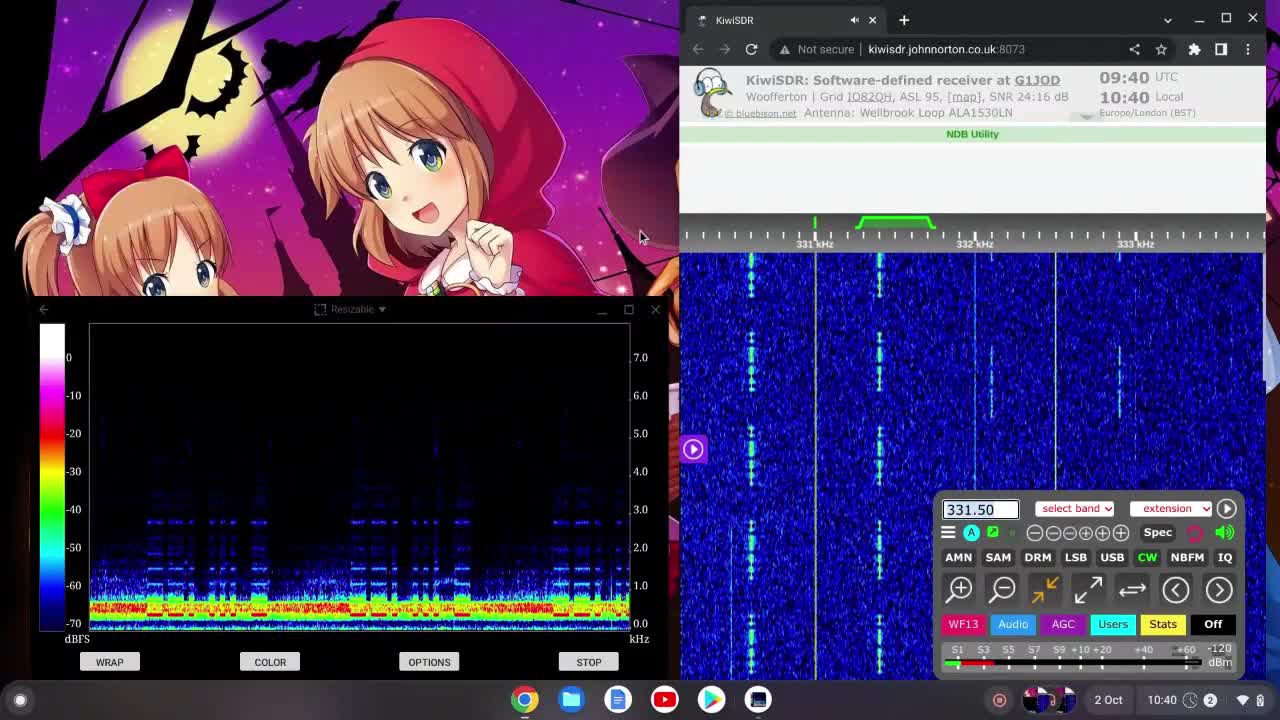Switch to the WF13 tab
Image resolution: width=1280 pixels, height=720 pixels.
(963, 624)
